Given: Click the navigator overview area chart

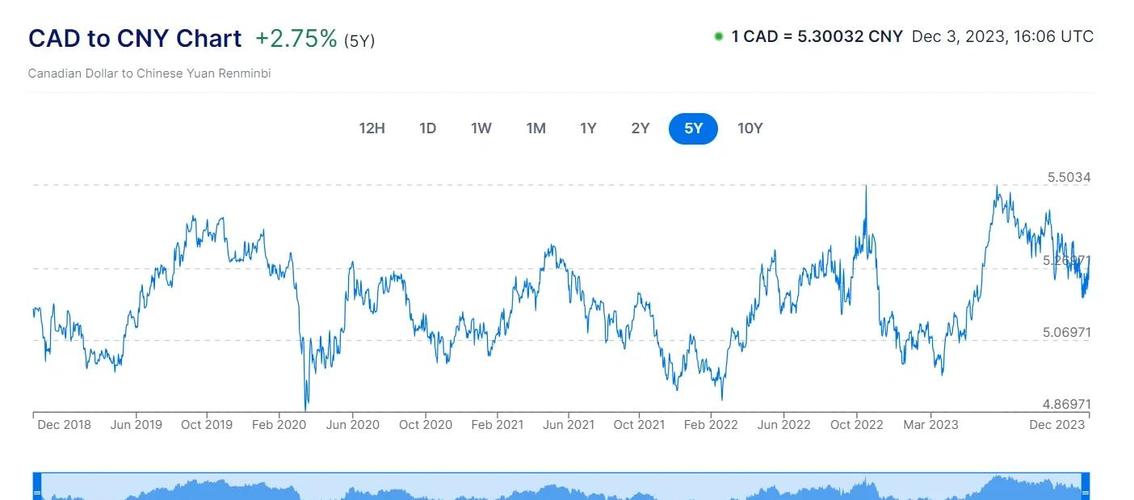Looking at the screenshot, I should click(560, 490).
